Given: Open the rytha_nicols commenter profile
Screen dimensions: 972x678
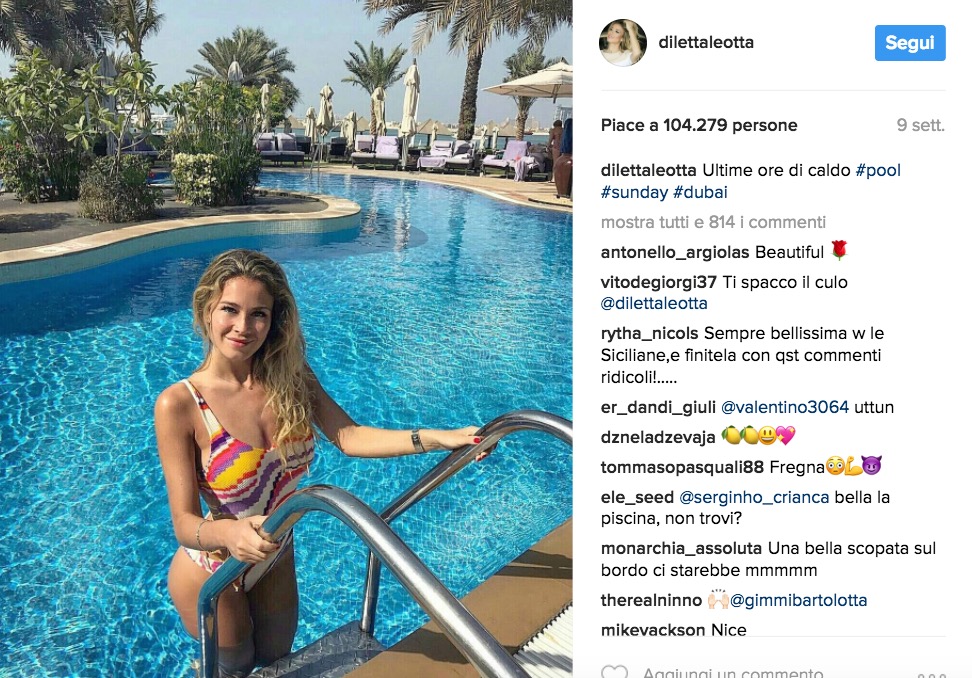Looking at the screenshot, I should click(650, 333).
